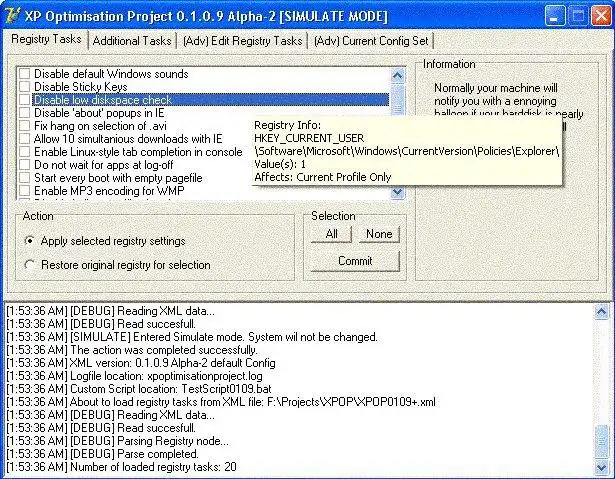Check Disable Sticky Keys
The height and width of the screenshot is (479, 615).
25,86
